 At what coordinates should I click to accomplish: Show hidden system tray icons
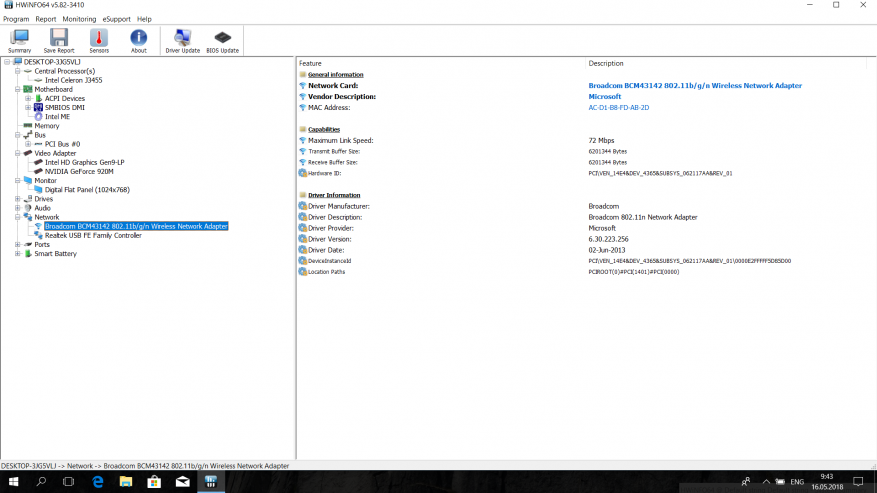point(766,482)
